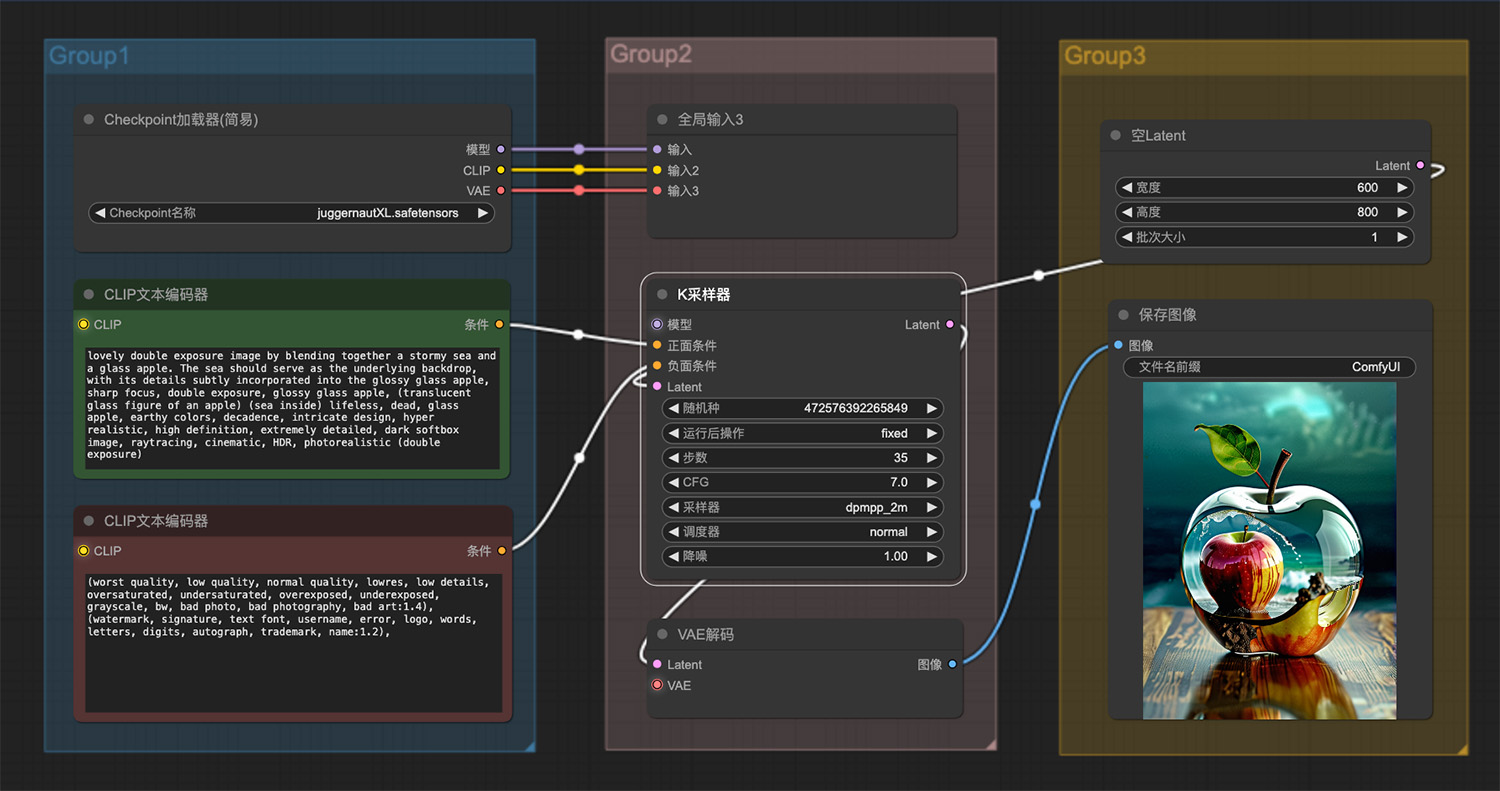Click the Group2 resize corner handle
Screen dimensions: 1500x791
(x=991, y=744)
